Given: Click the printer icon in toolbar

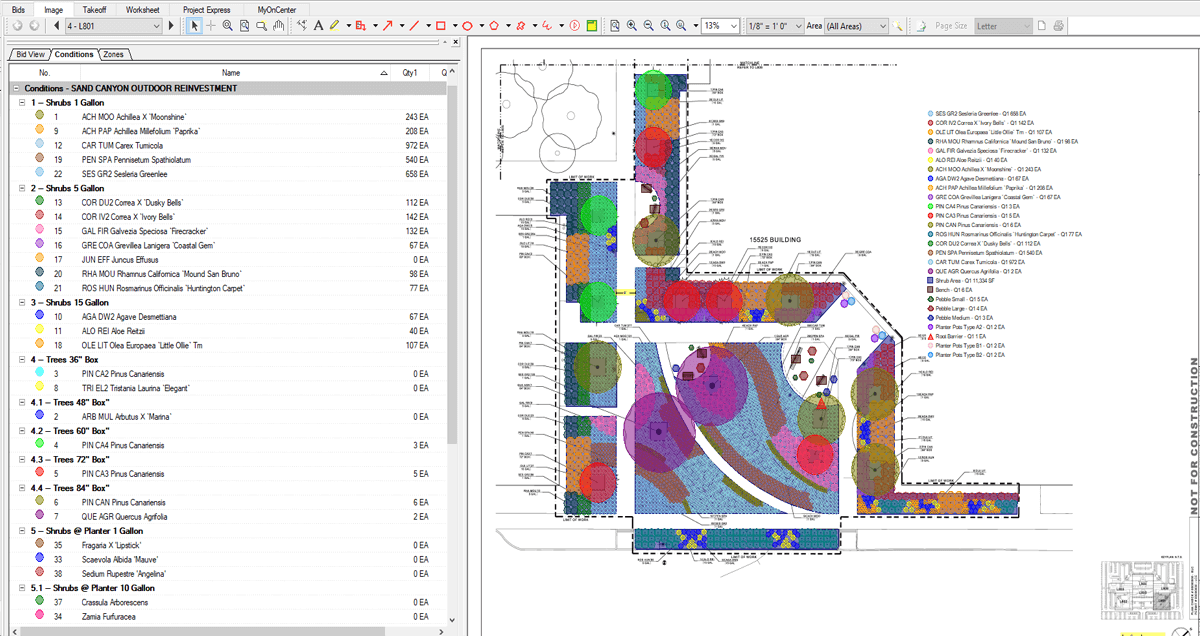Looking at the screenshot, I should pyautogui.click(x=1058, y=25).
